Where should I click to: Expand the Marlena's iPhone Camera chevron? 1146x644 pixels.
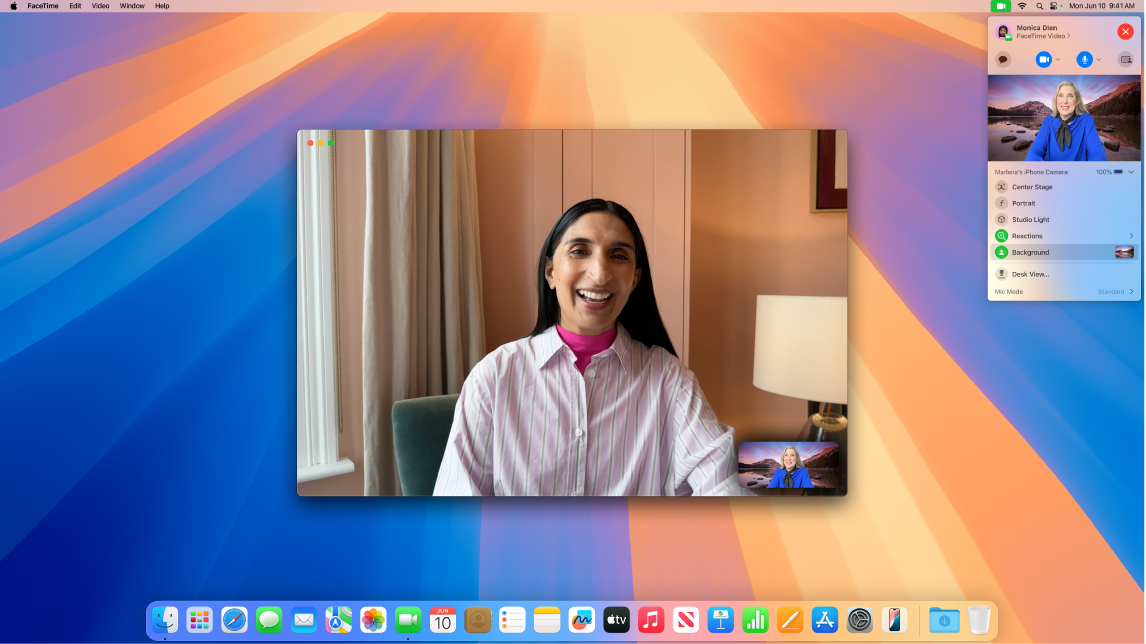[1131, 172]
